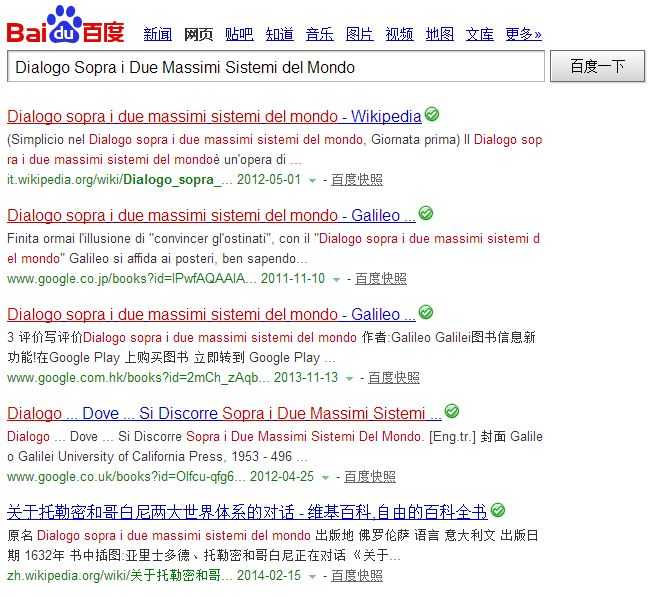The width and height of the screenshot is (653, 597).
Task: Click the 百度一下 search button
Action: point(597,66)
